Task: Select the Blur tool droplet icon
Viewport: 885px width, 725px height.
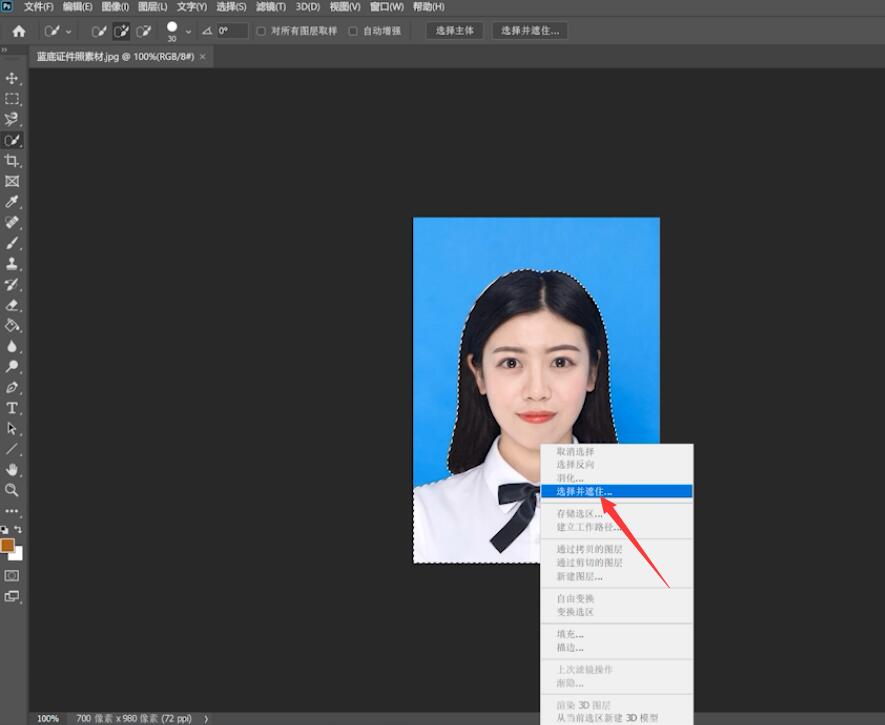Action: [12, 346]
